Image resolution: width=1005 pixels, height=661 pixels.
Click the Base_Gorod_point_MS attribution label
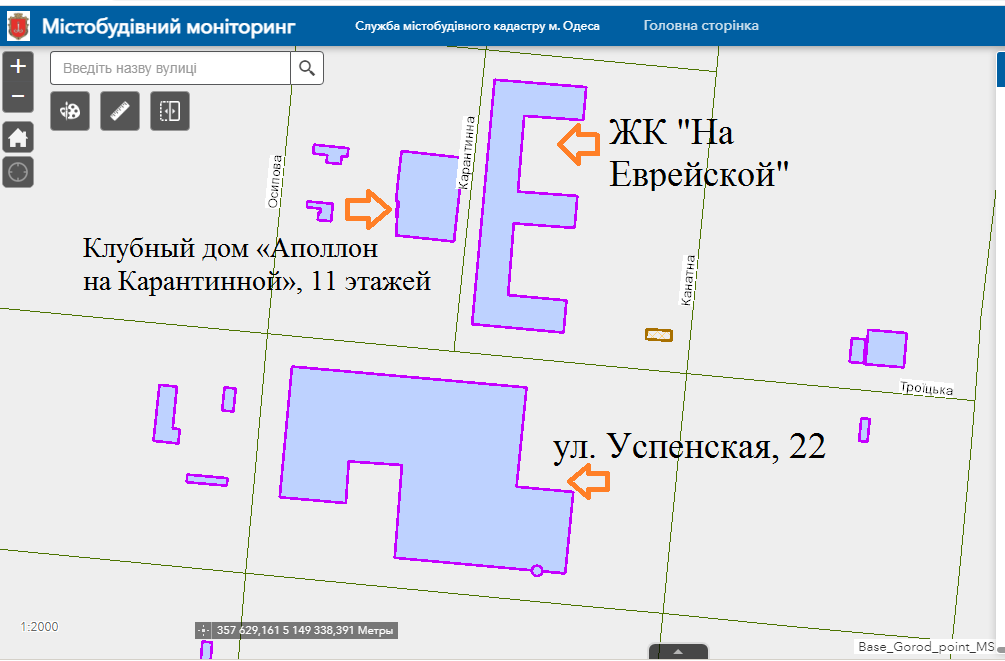point(926,647)
